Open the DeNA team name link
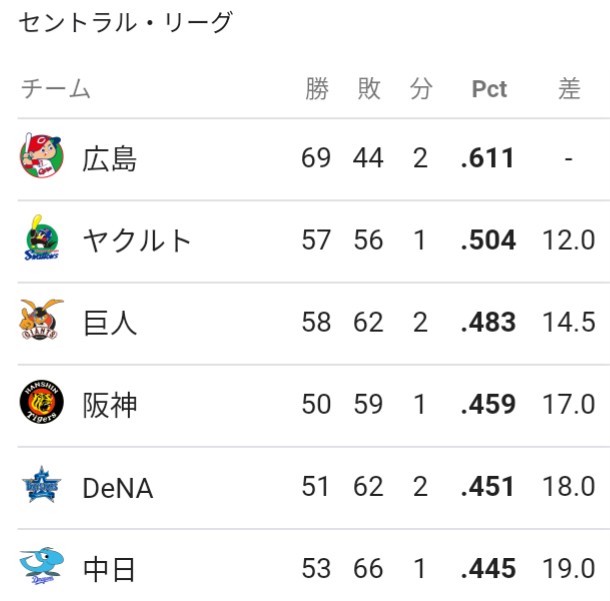The width and height of the screenshot is (610, 601). 118,488
